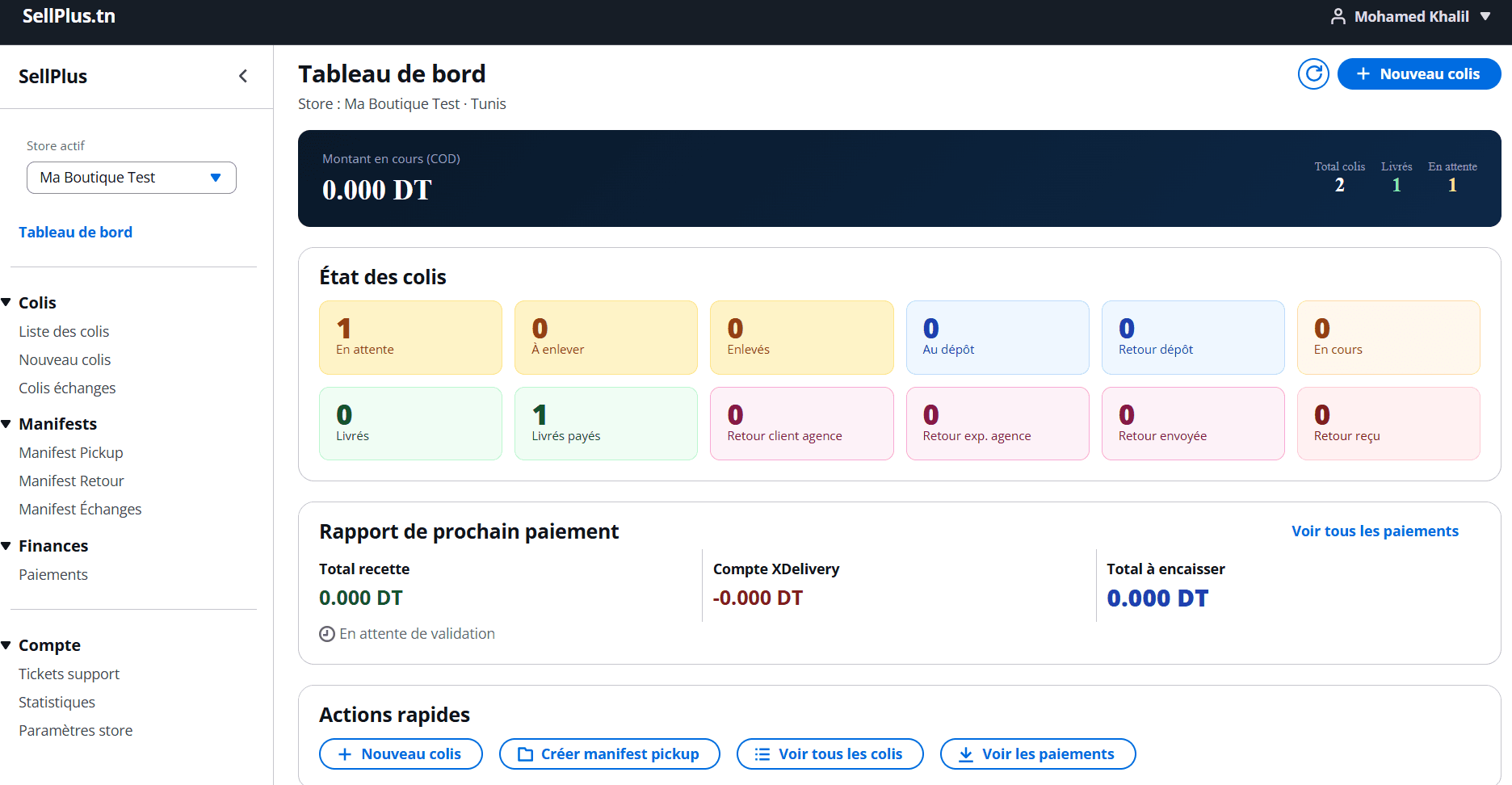
Task: Click the clock icon beside En attente de validation
Action: click(327, 634)
